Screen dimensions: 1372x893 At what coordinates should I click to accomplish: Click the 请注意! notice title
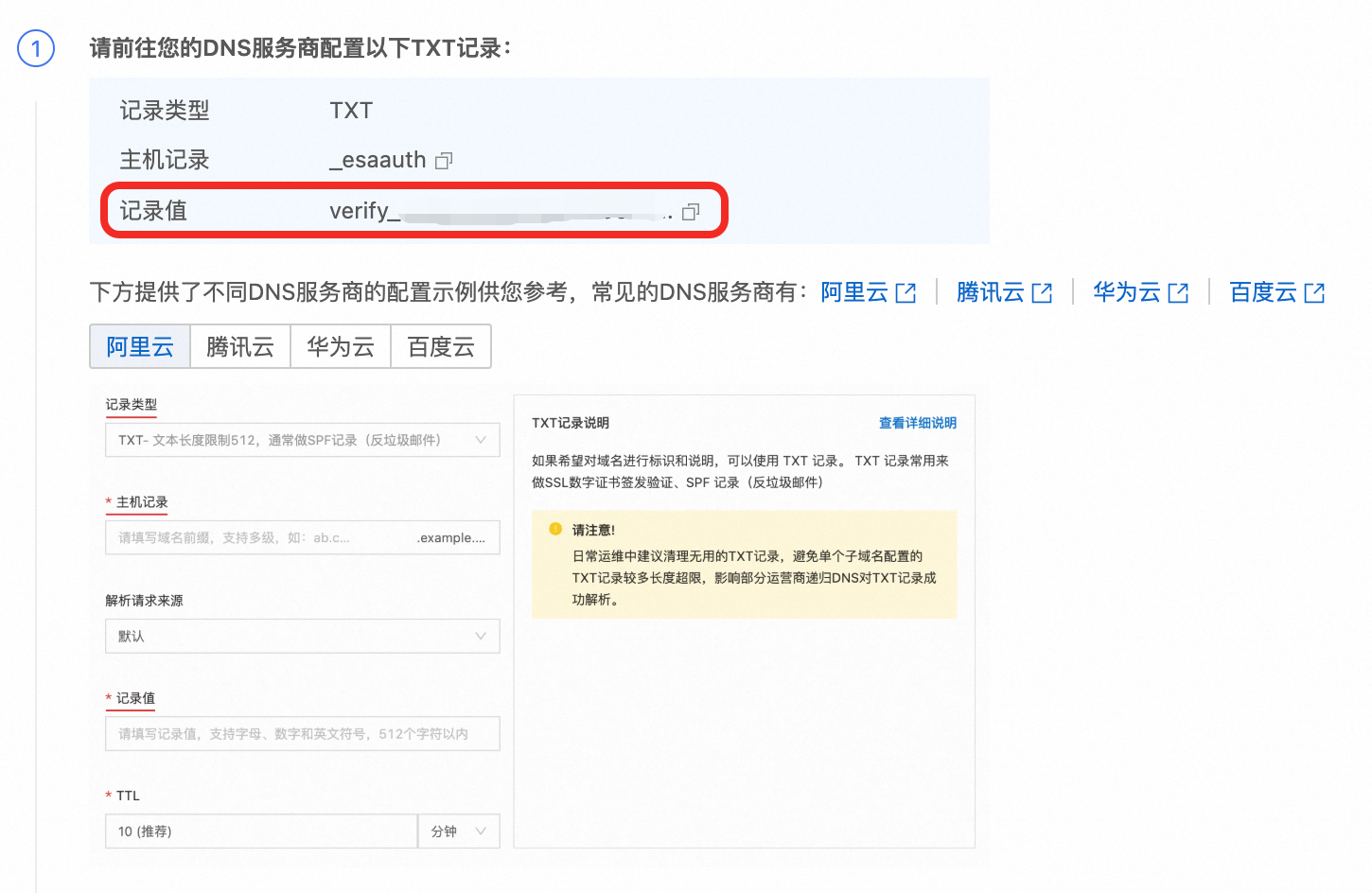pyautogui.click(x=593, y=530)
